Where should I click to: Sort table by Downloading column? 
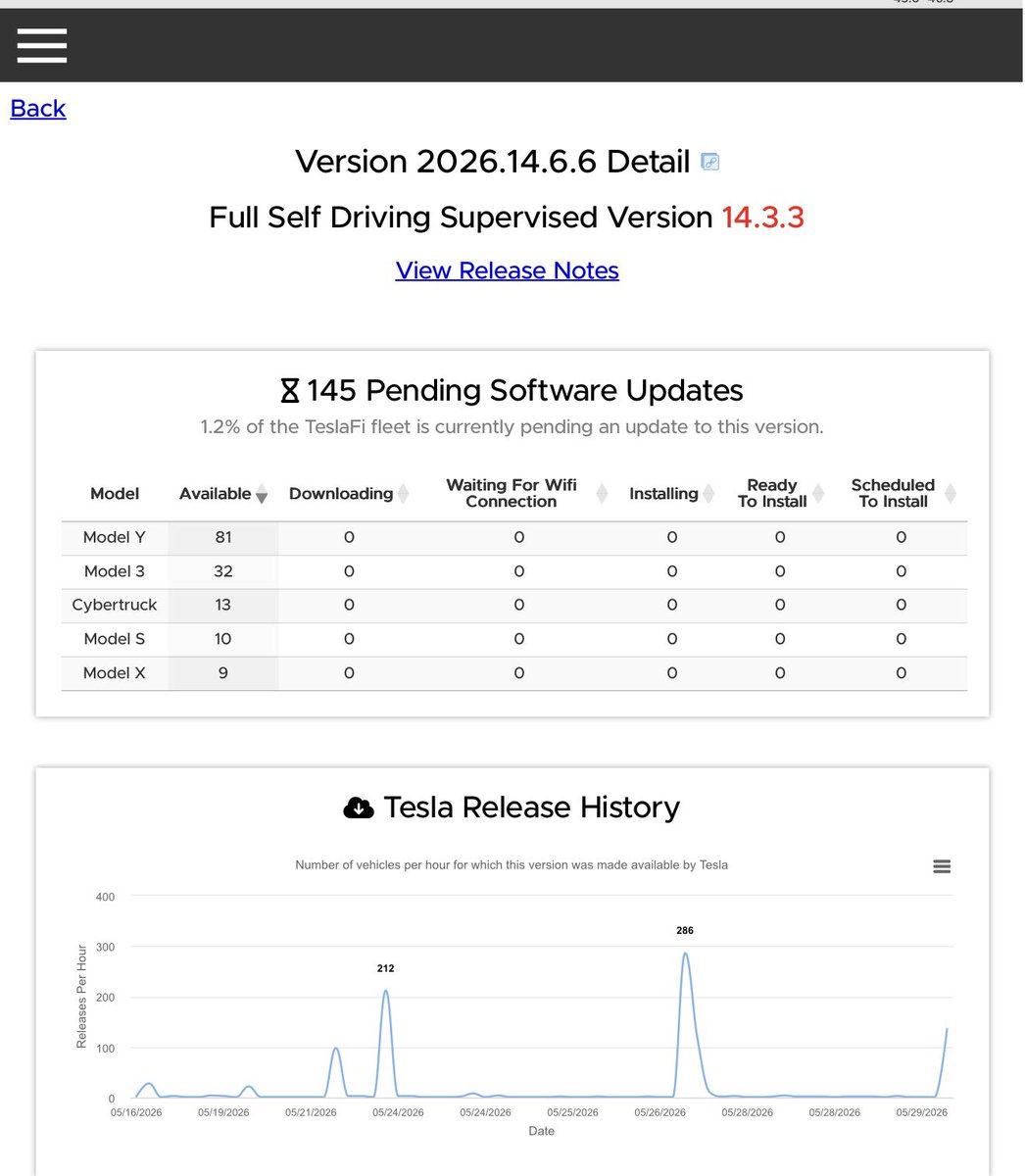[348, 494]
